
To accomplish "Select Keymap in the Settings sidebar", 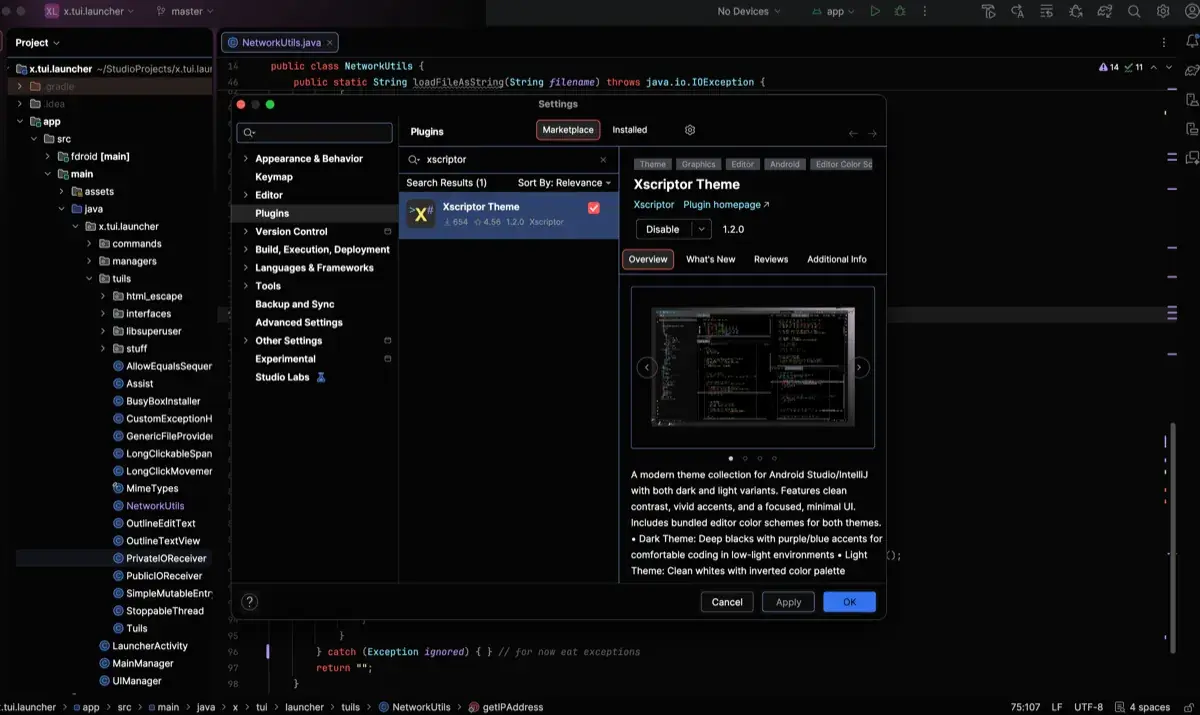I will 274,177.
